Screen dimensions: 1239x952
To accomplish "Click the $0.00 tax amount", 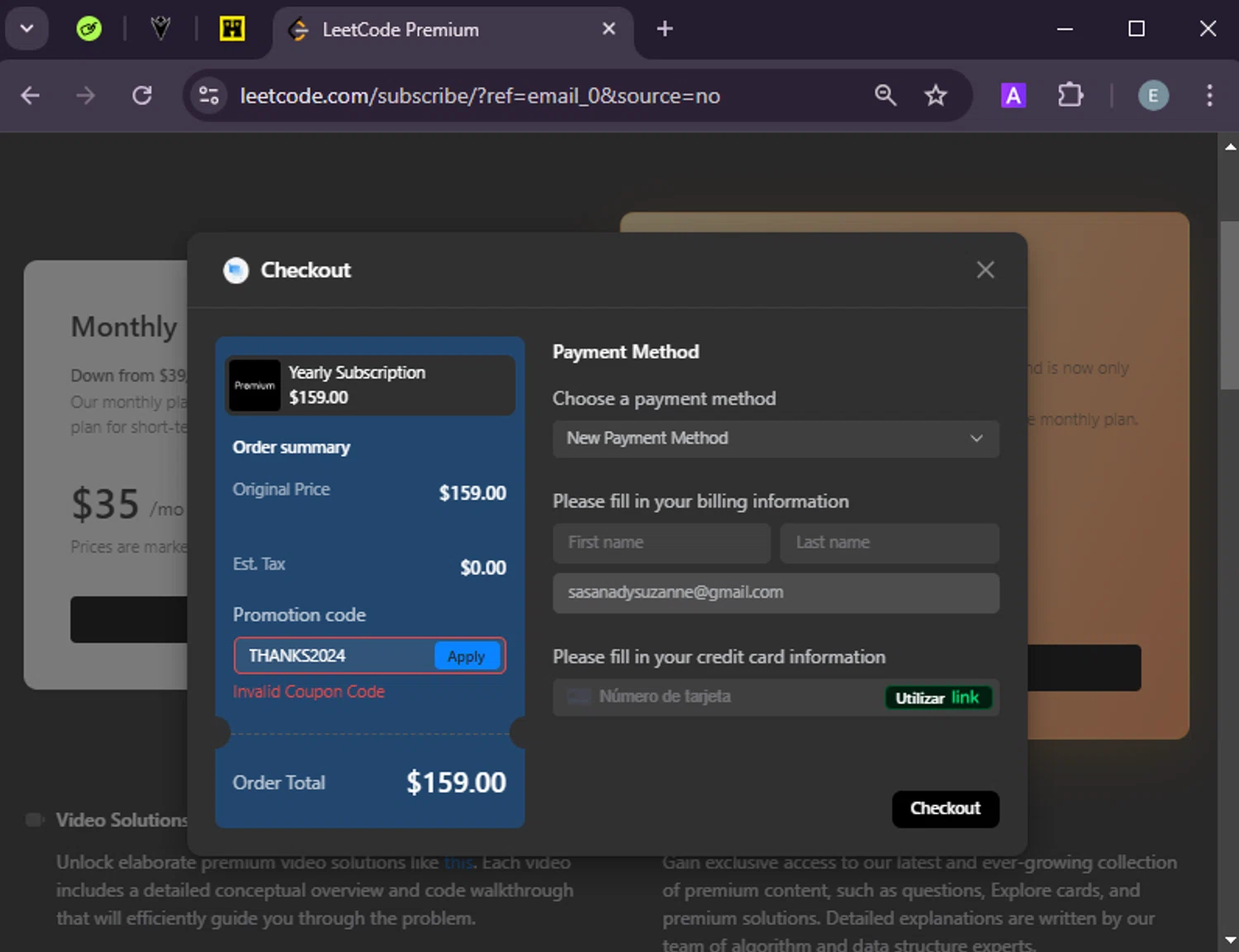I will pos(483,568).
